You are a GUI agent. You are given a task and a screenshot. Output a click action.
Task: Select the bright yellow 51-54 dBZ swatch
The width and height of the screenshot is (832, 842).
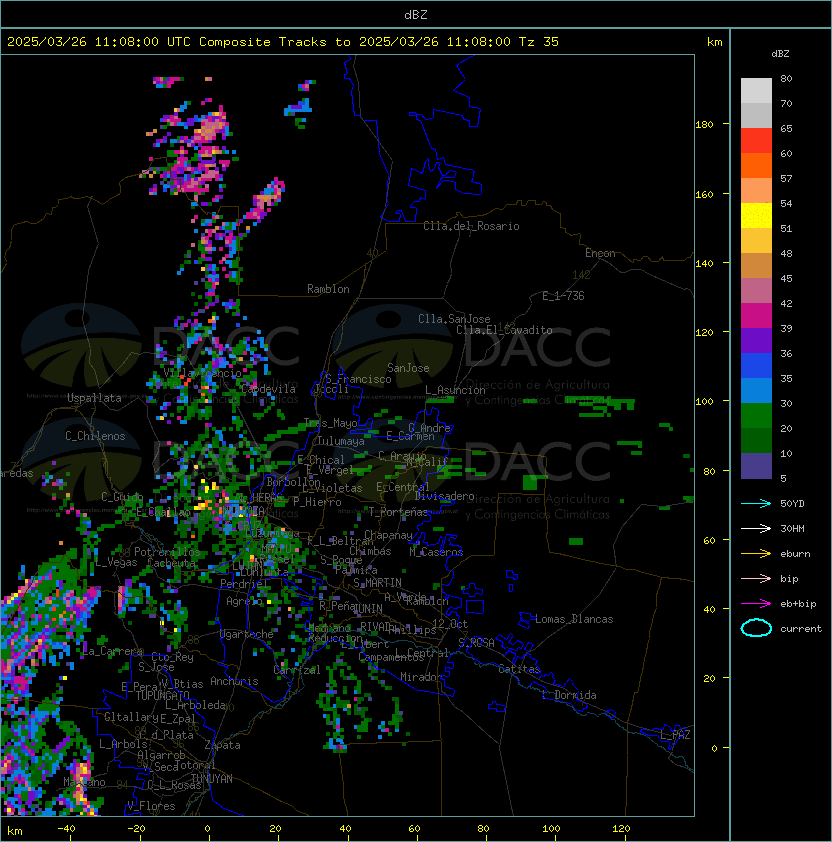(756, 216)
